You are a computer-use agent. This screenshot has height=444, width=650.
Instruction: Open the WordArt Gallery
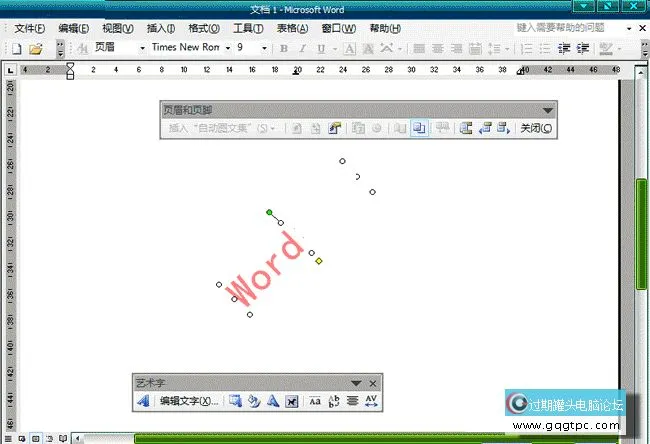point(235,401)
